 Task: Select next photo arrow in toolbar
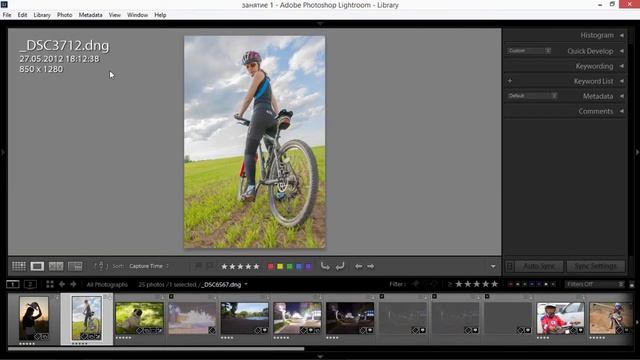coord(370,267)
